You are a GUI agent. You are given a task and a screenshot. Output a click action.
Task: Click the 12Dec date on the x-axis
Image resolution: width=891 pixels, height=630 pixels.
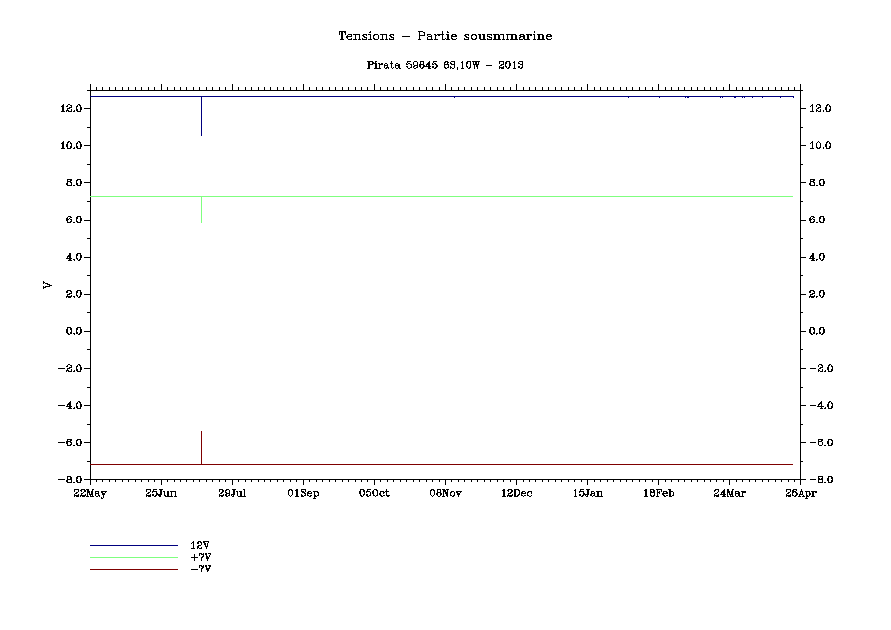coord(516,493)
